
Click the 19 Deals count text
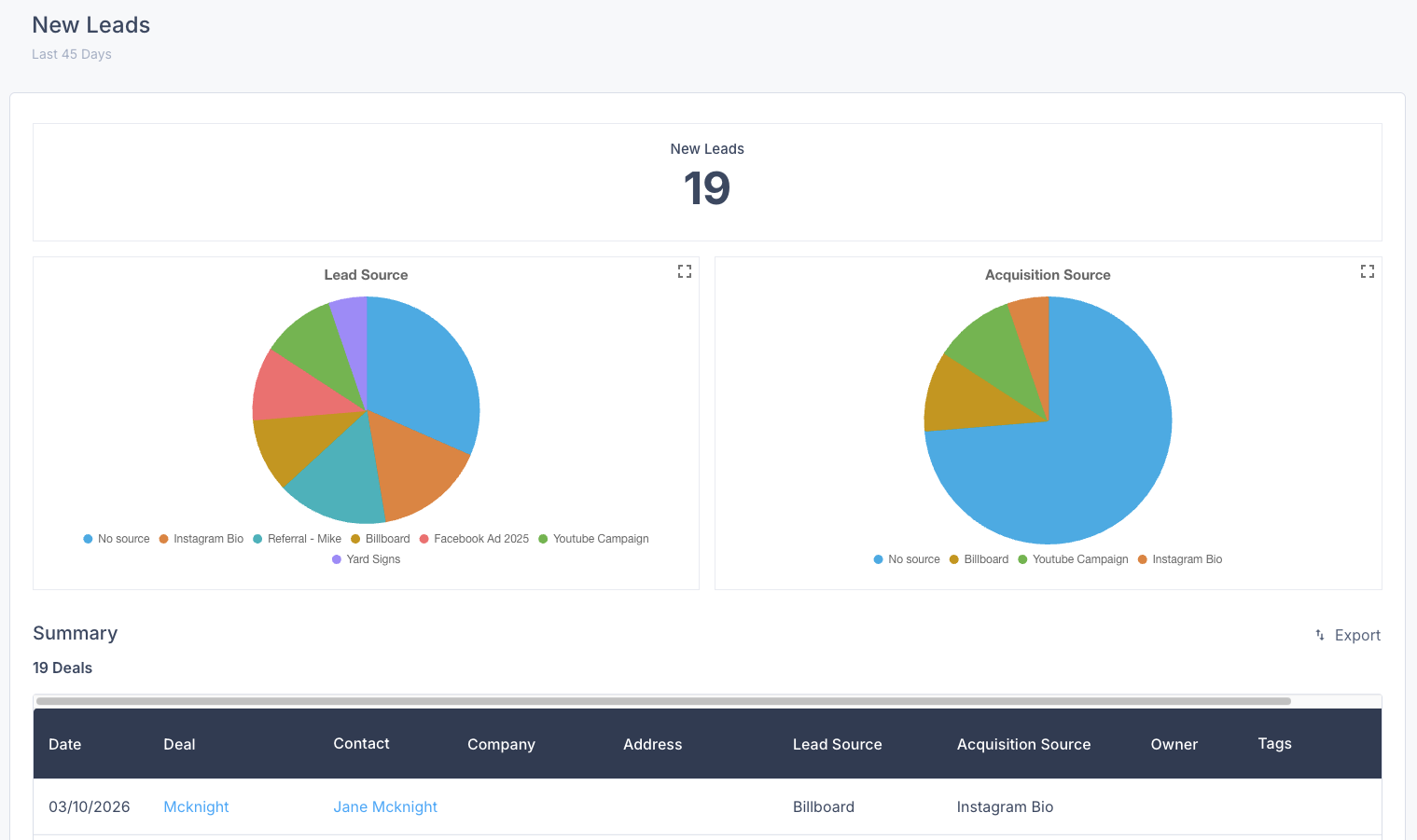pos(63,668)
